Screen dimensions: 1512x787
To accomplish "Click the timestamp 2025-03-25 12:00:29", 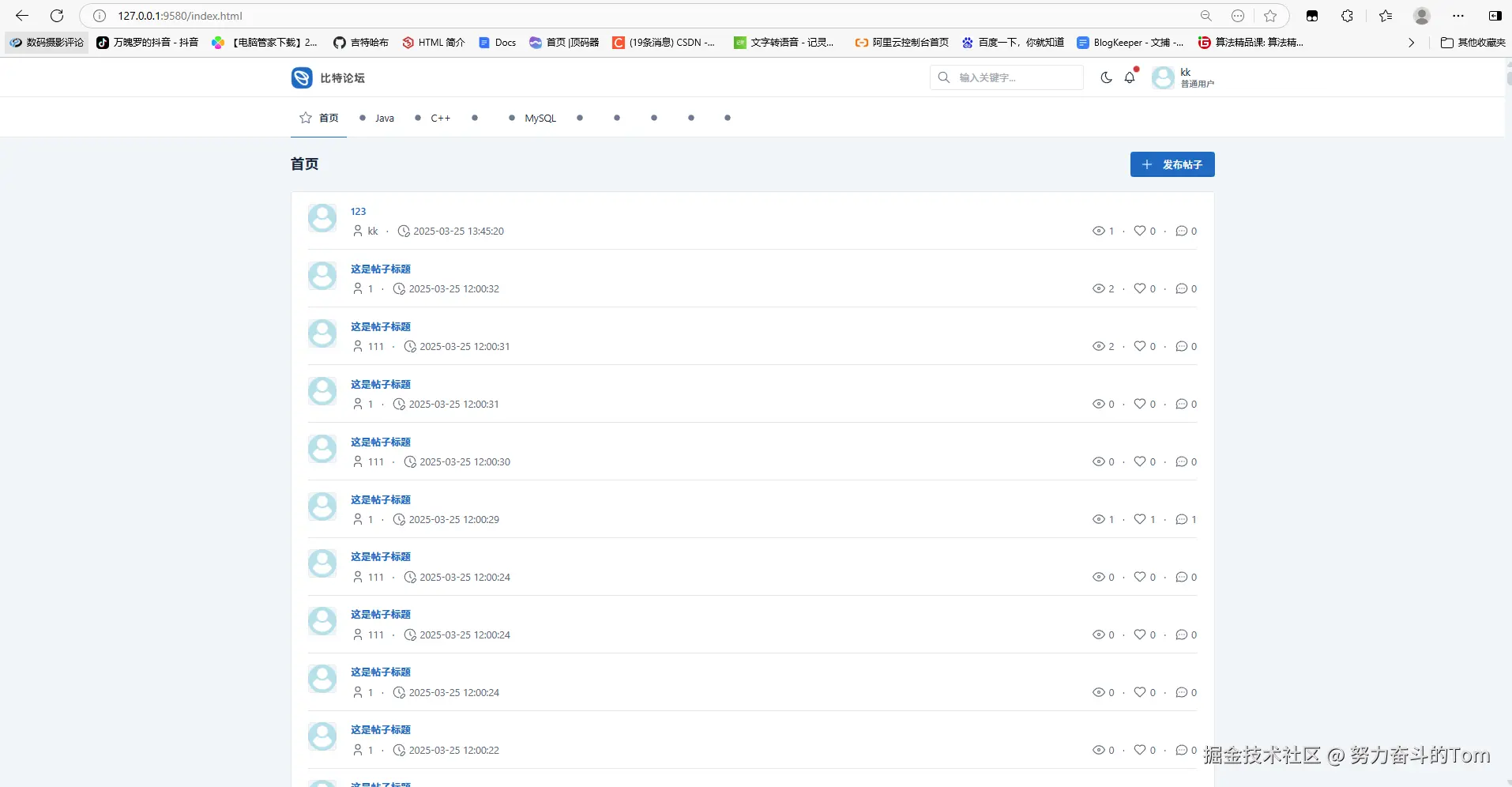I will pyautogui.click(x=454, y=519).
